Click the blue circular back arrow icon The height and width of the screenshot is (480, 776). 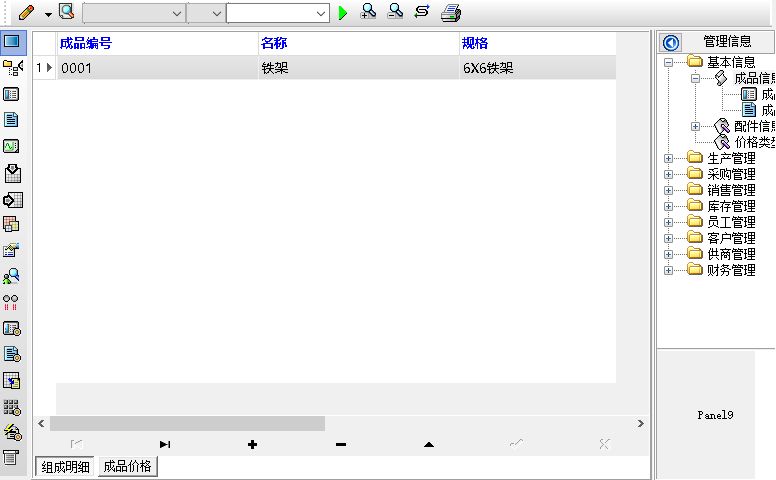(671, 43)
